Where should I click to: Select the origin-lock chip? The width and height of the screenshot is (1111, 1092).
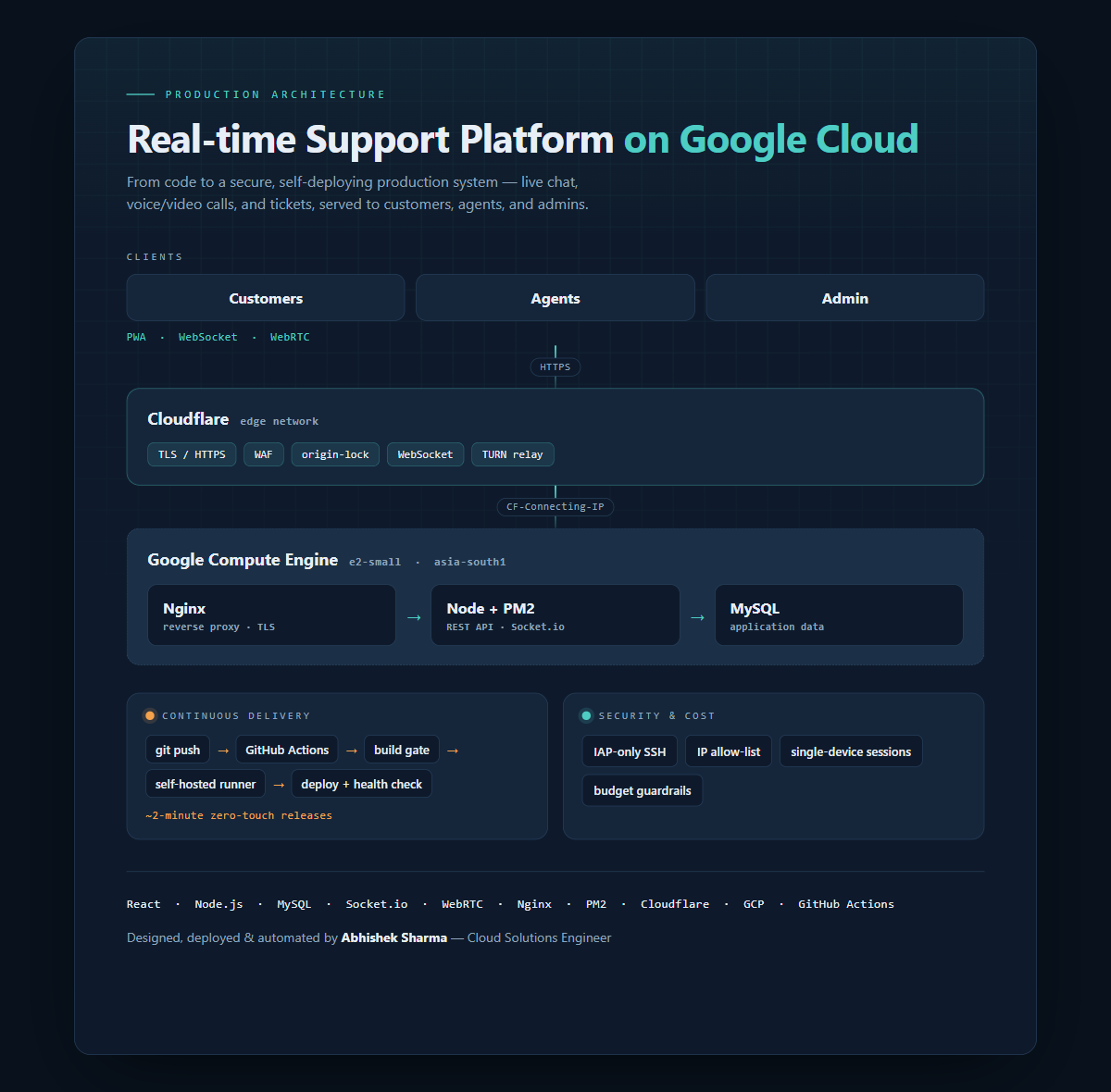point(335,454)
